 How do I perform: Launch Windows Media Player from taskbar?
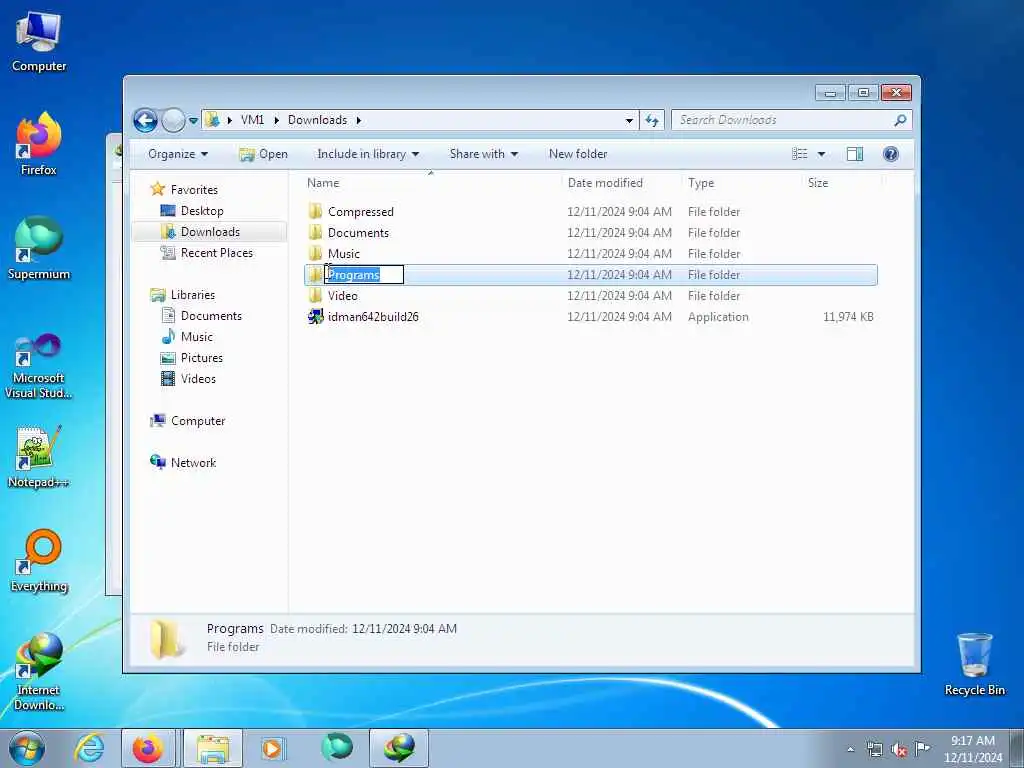[x=272, y=748]
